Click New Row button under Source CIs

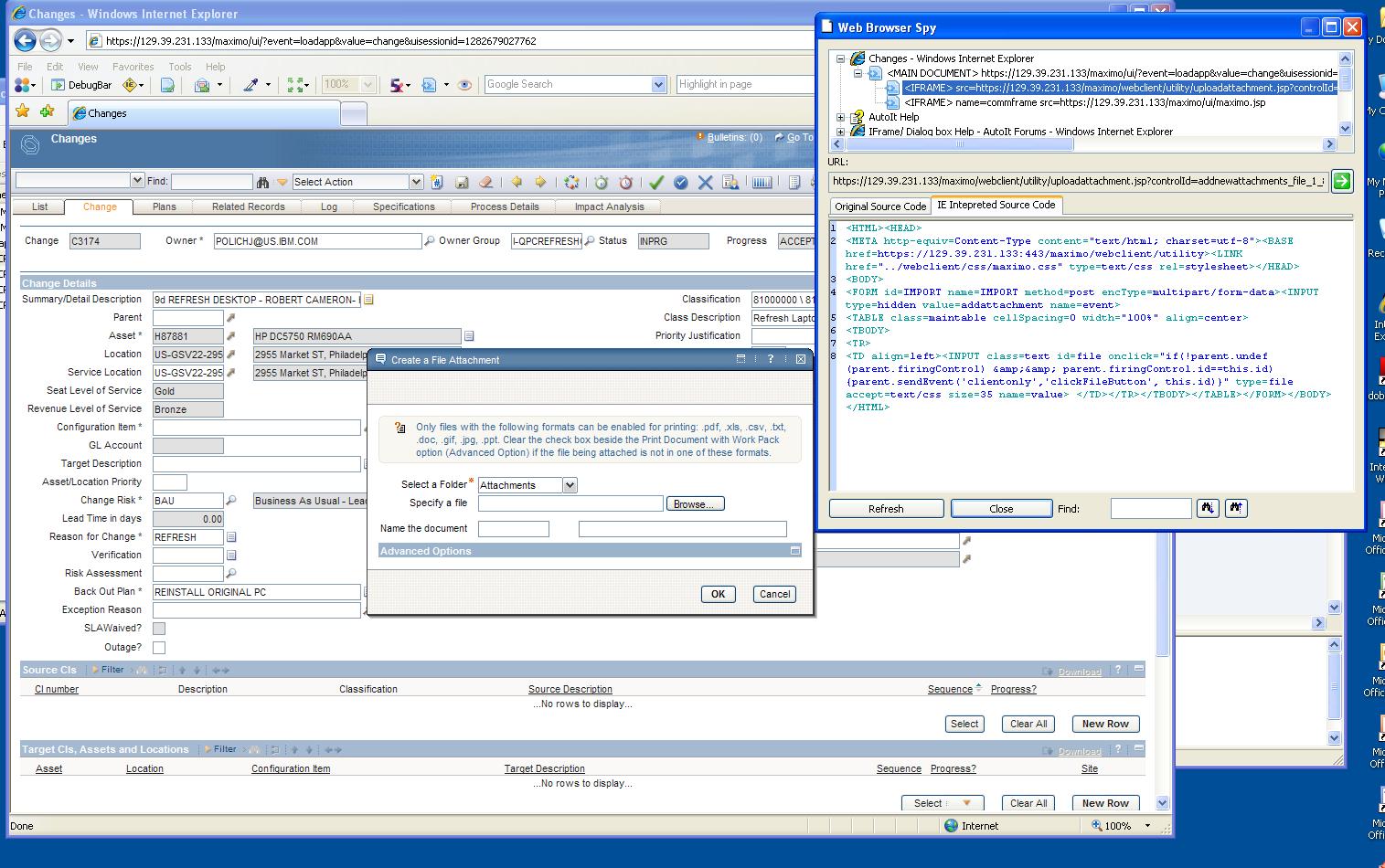click(1105, 724)
